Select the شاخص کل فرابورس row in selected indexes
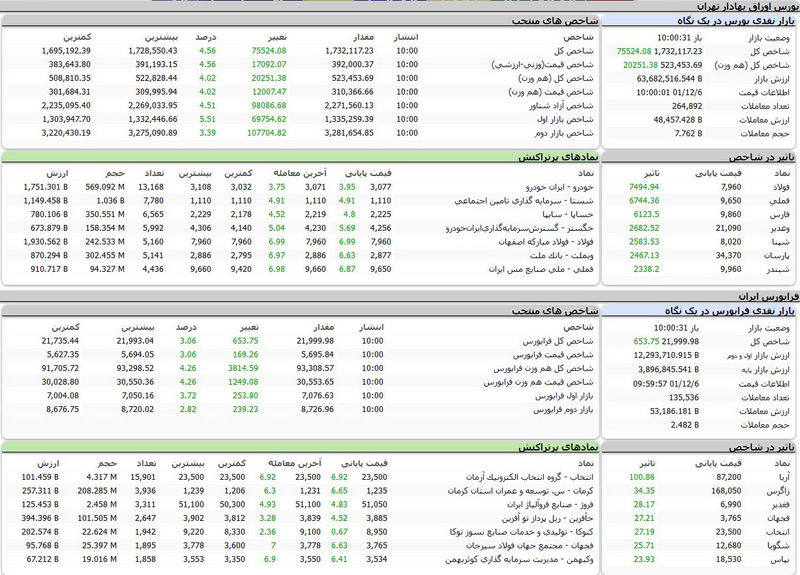The width and height of the screenshot is (800, 575). click(299, 341)
